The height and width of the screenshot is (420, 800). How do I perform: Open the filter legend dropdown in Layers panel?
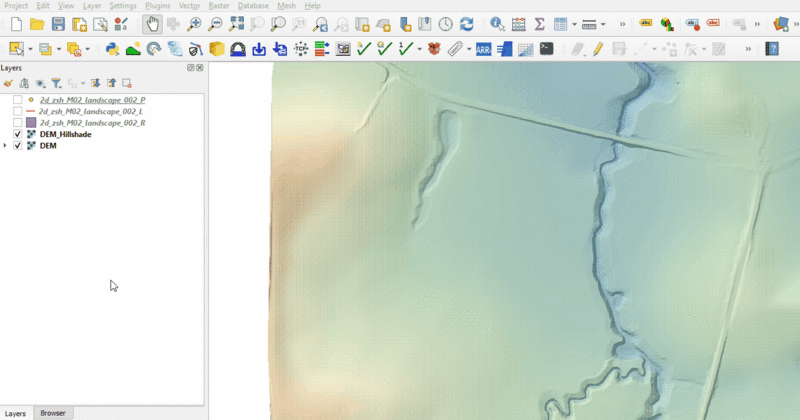click(x=58, y=84)
